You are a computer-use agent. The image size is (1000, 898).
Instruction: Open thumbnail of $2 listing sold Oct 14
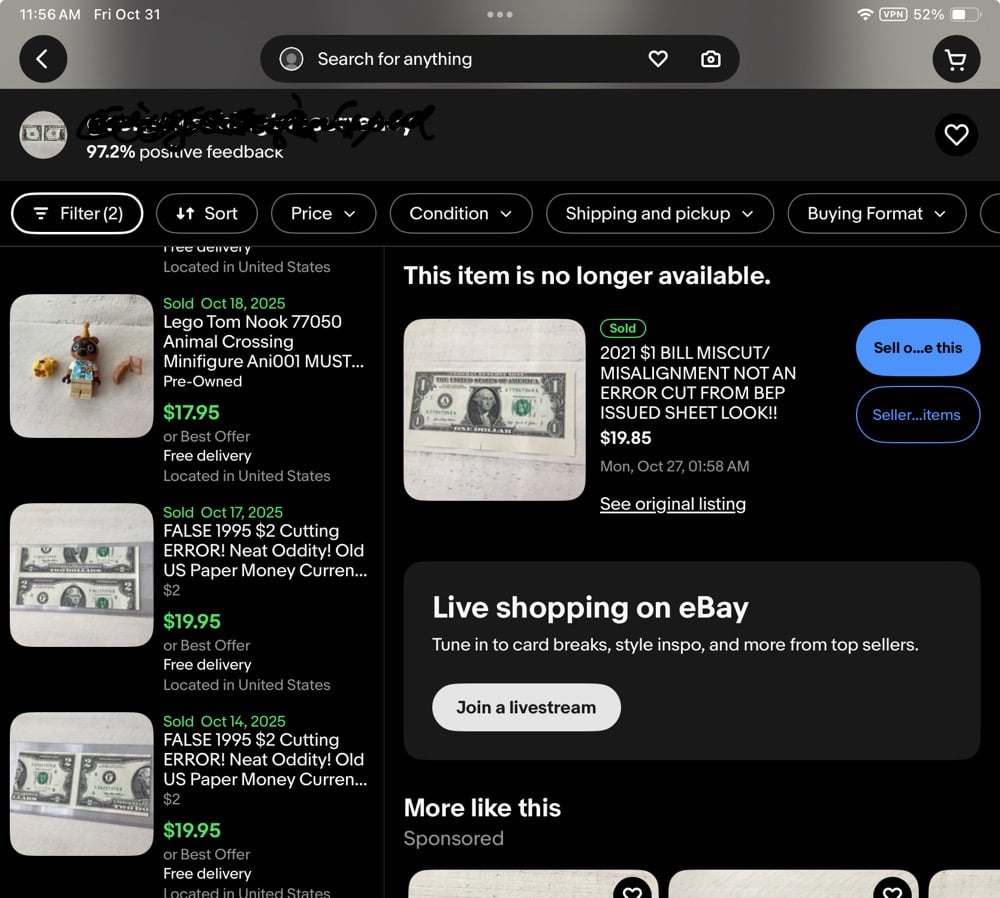pyautogui.click(x=82, y=784)
